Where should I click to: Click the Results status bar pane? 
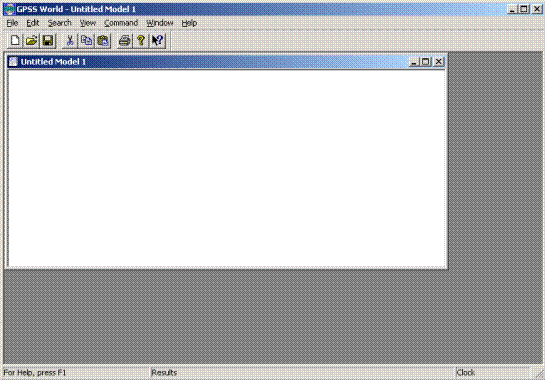(x=303, y=373)
